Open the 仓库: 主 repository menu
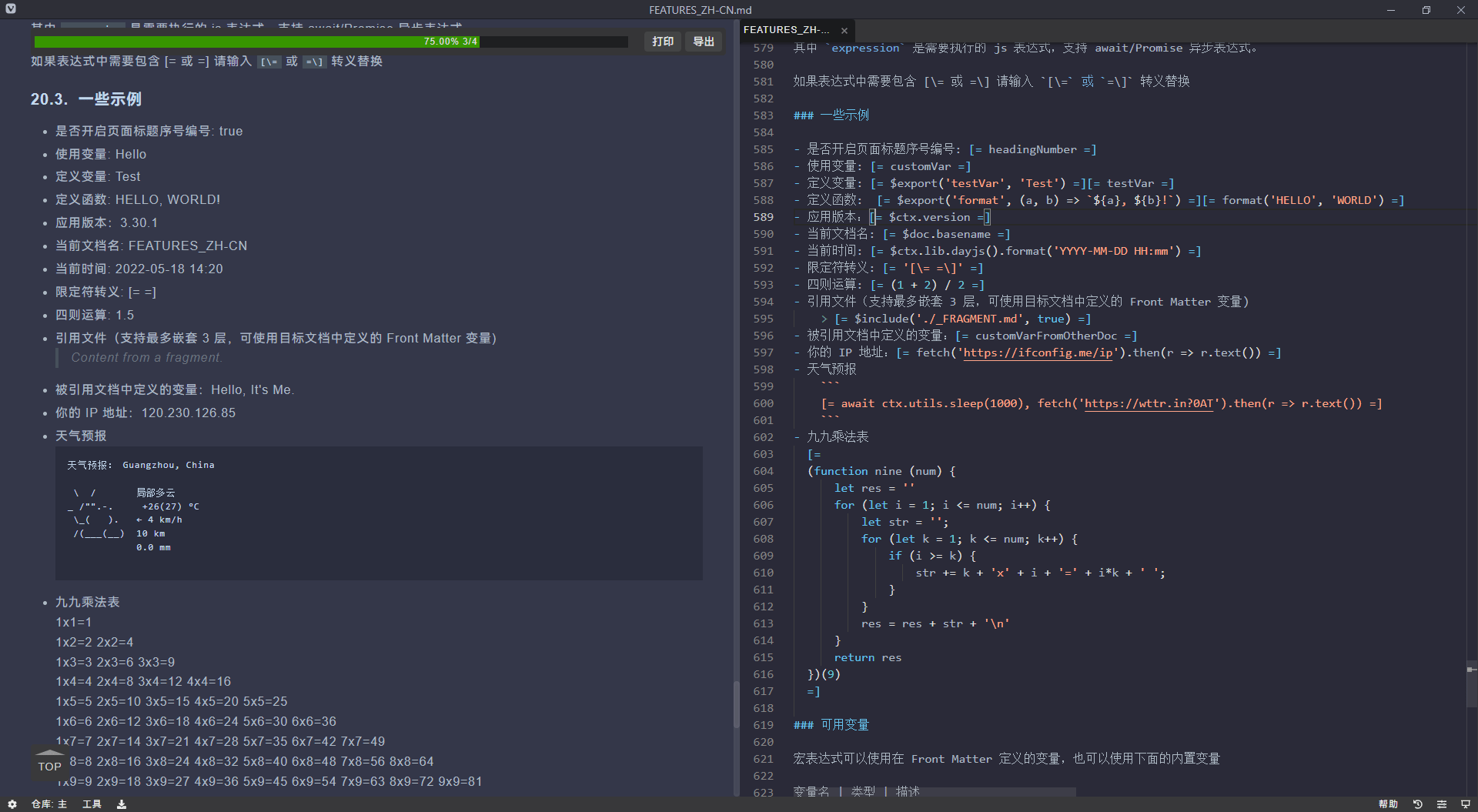This screenshot has width=1478, height=812. (49, 804)
